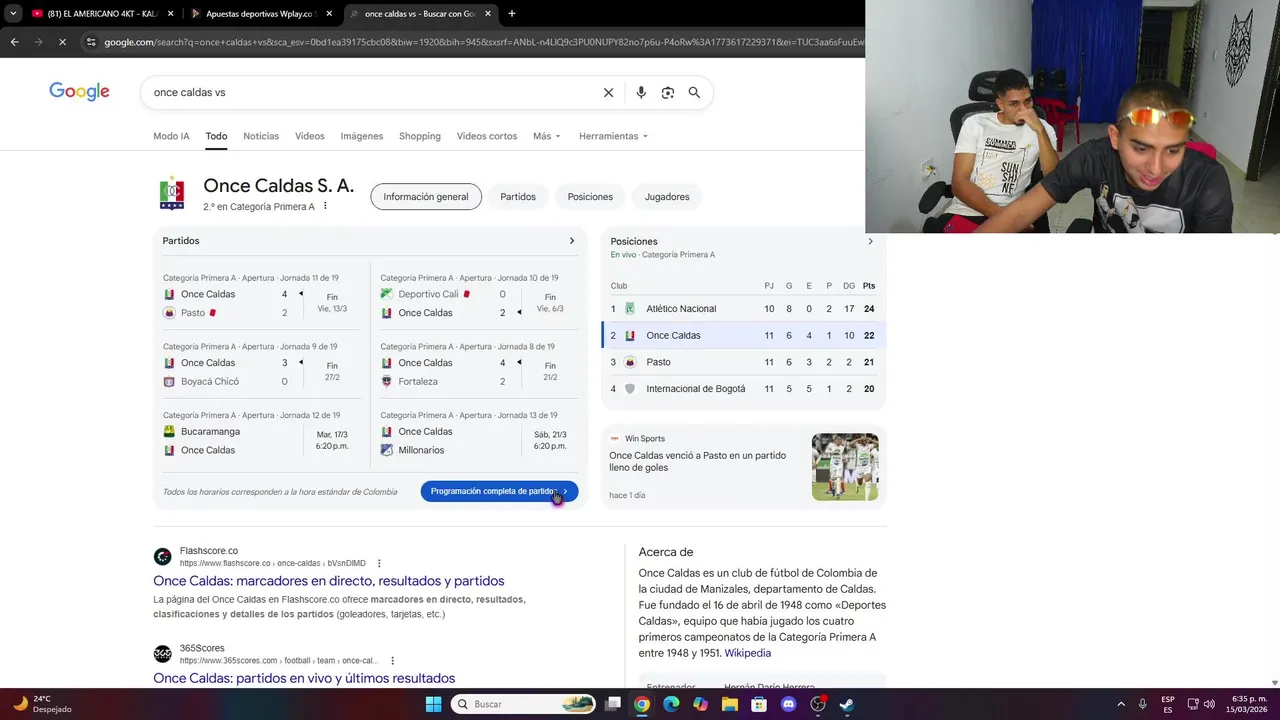
Task: Close the once caldas vs browser tab
Action: click(x=488, y=14)
